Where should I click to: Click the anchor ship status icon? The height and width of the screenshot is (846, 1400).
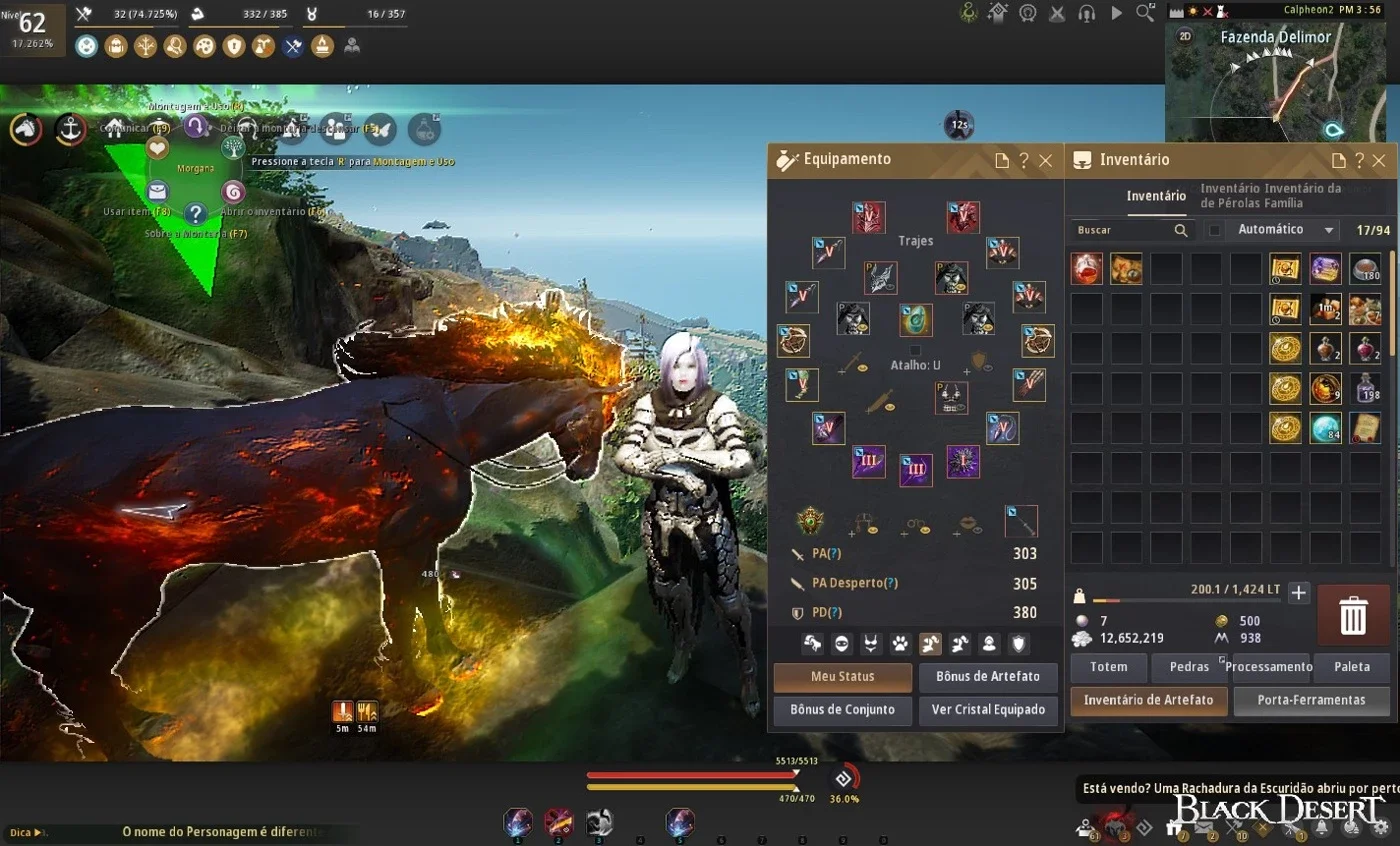[x=70, y=128]
